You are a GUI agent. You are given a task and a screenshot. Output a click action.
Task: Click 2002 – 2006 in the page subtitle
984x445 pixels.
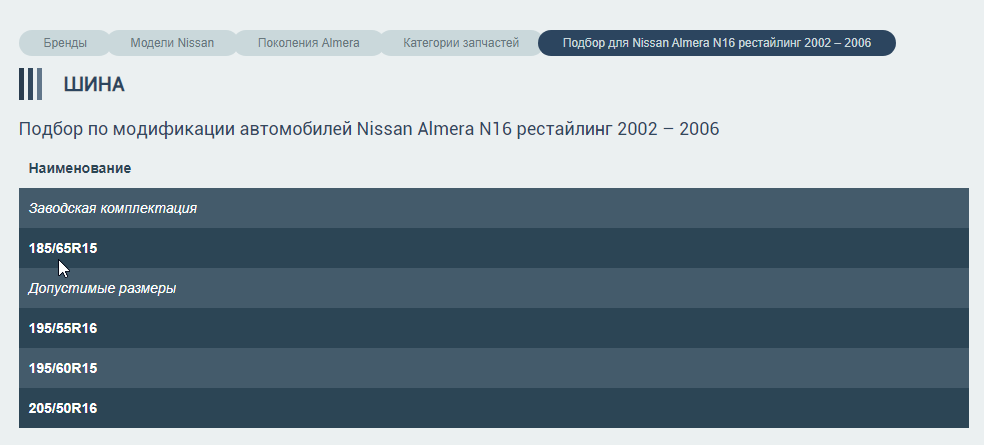click(668, 129)
